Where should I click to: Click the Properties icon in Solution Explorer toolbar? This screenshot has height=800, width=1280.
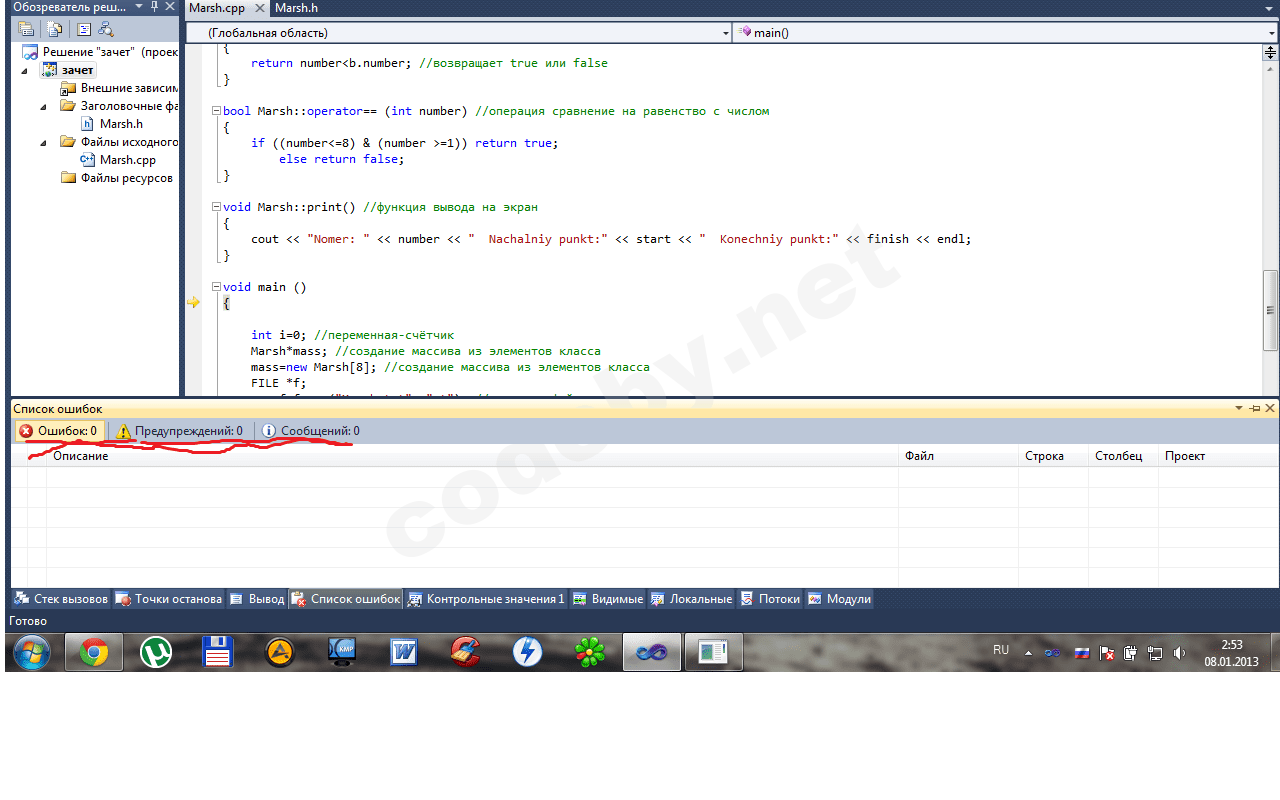26,29
